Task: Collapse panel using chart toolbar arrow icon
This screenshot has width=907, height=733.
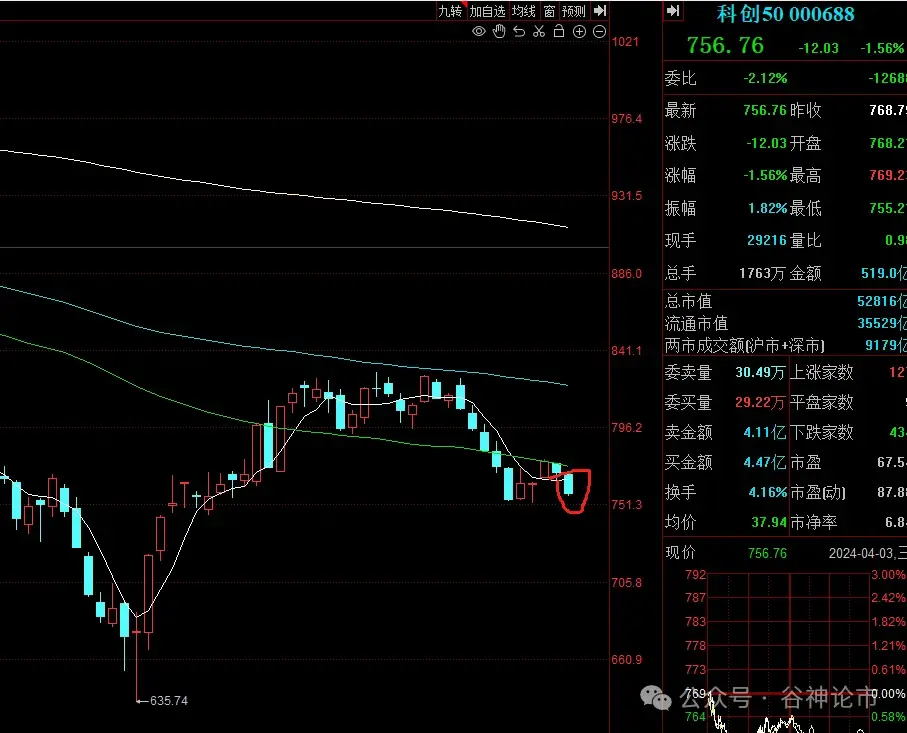Action: pyautogui.click(x=600, y=11)
